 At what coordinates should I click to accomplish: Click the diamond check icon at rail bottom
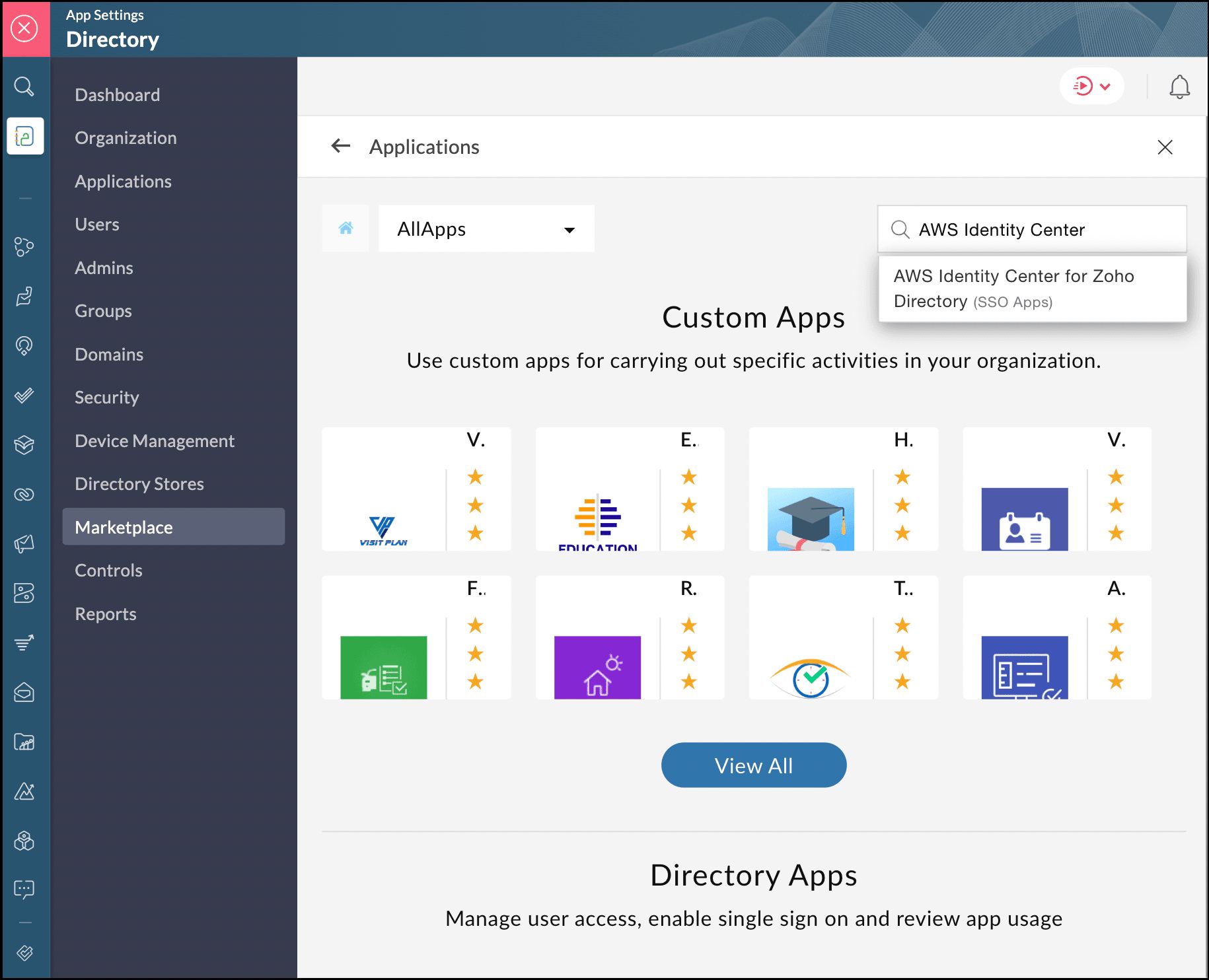pos(24,953)
